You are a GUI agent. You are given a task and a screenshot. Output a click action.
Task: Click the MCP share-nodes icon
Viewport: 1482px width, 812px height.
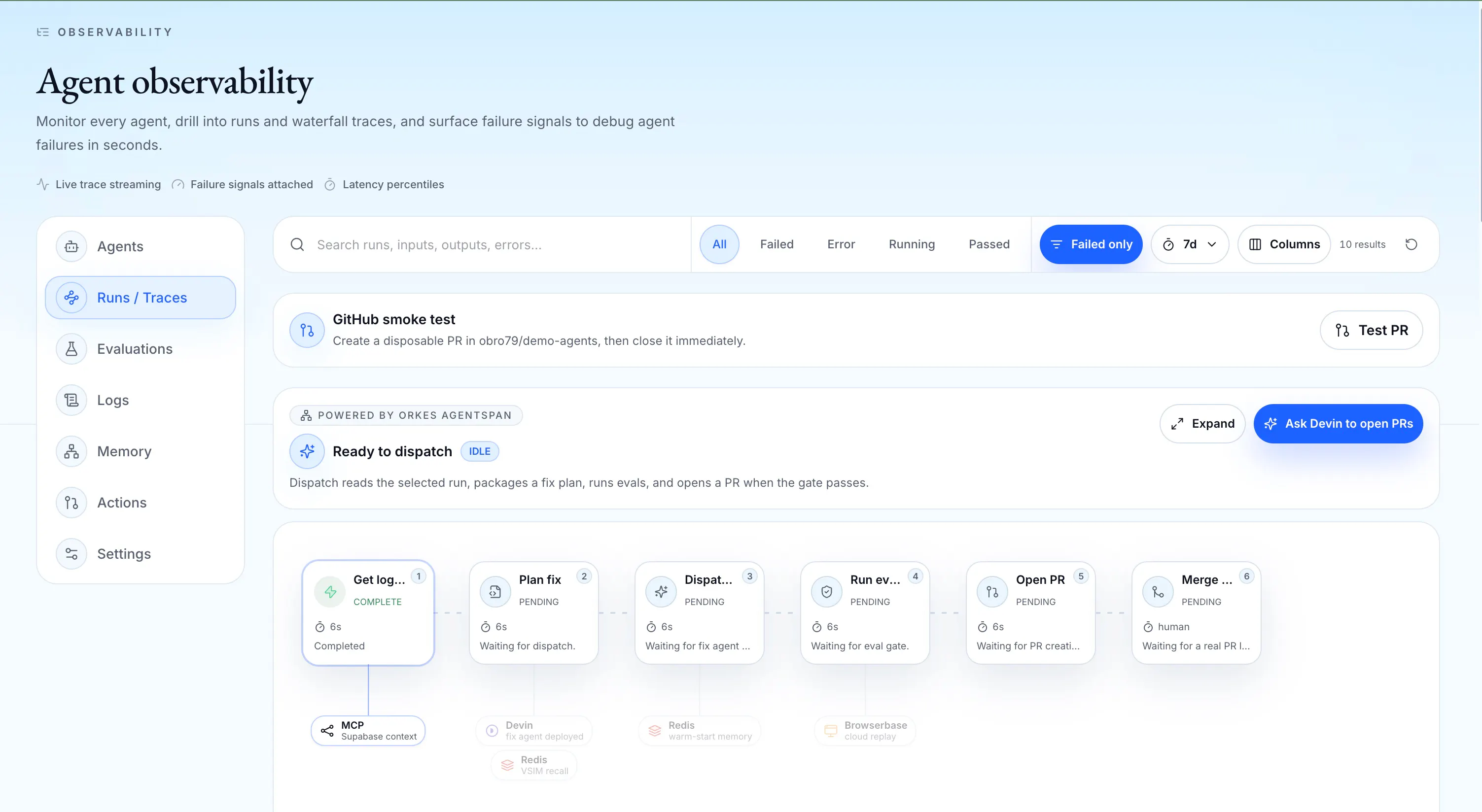point(327,731)
